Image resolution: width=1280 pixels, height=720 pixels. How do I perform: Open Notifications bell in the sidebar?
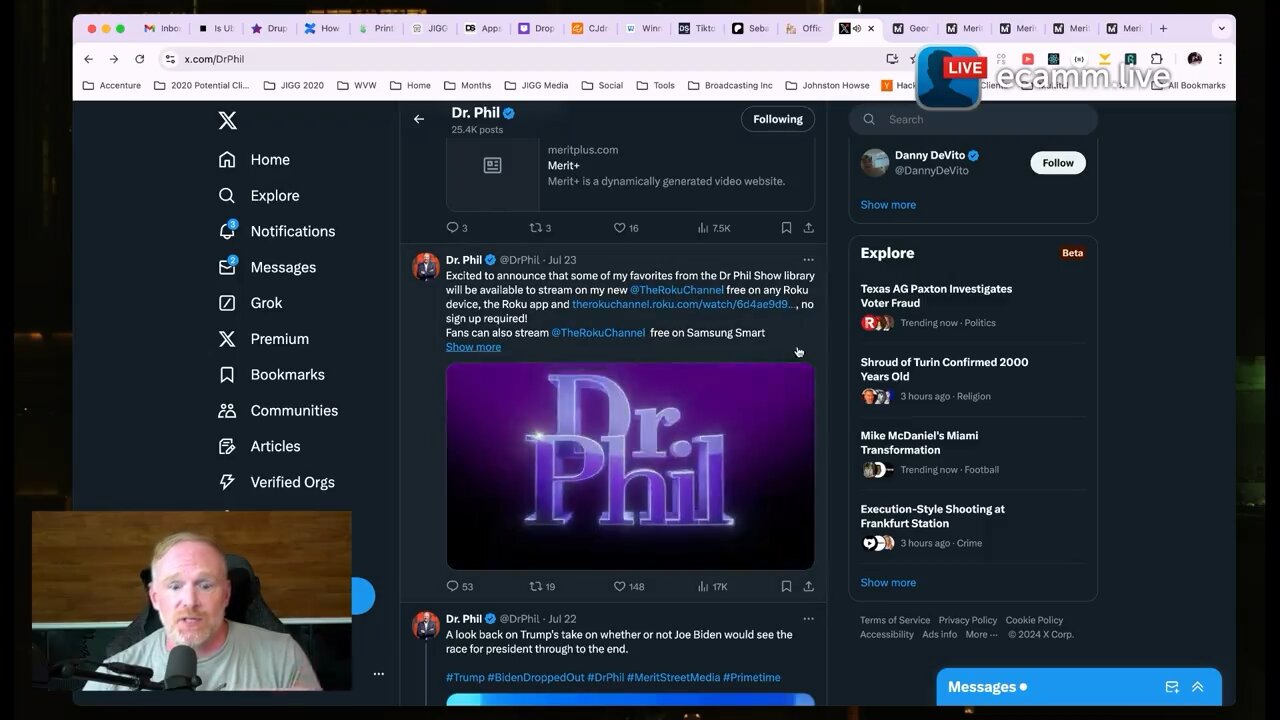pyautogui.click(x=277, y=231)
